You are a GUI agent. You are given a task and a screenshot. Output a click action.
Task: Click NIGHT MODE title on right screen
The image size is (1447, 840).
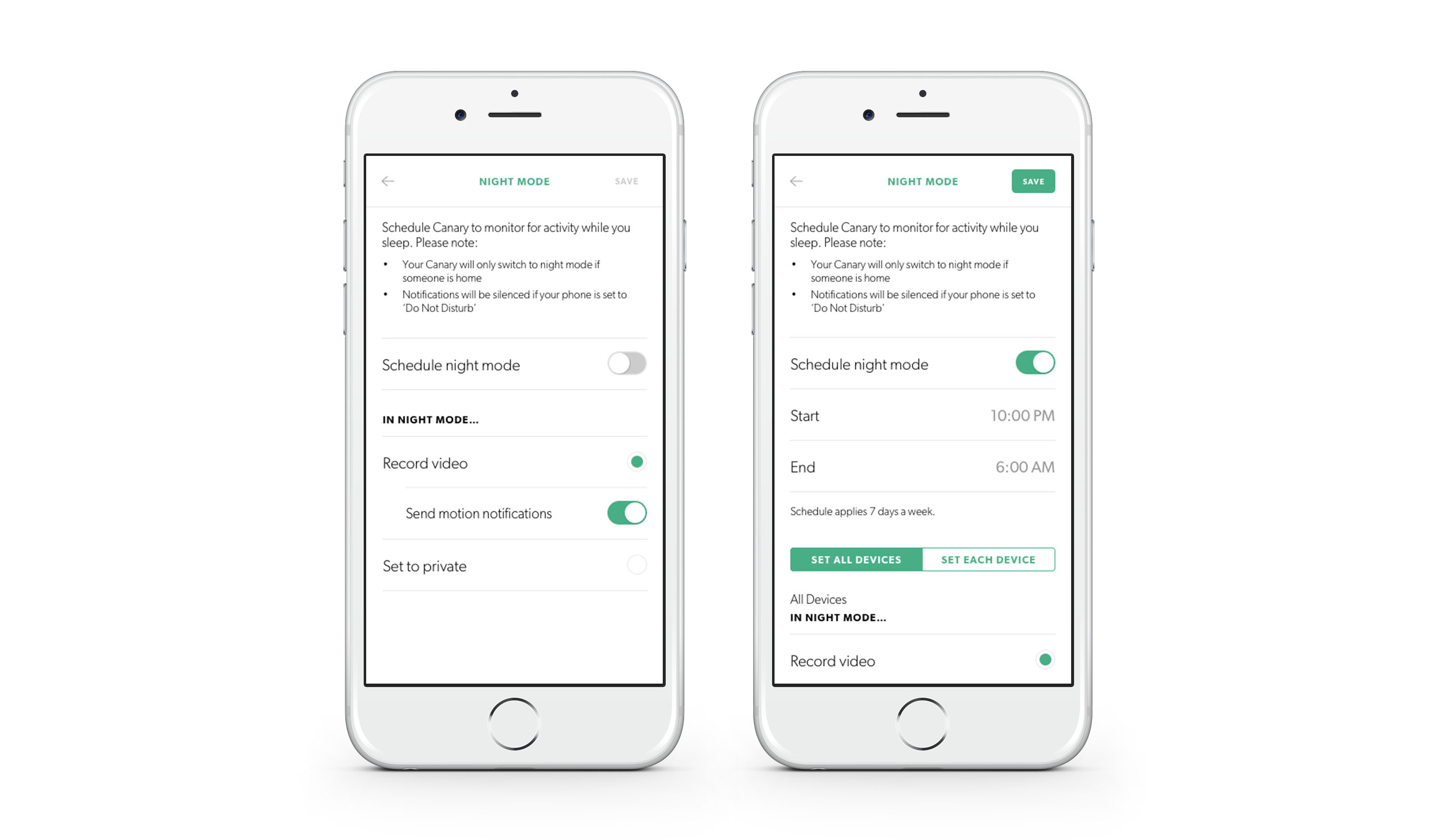coord(920,182)
